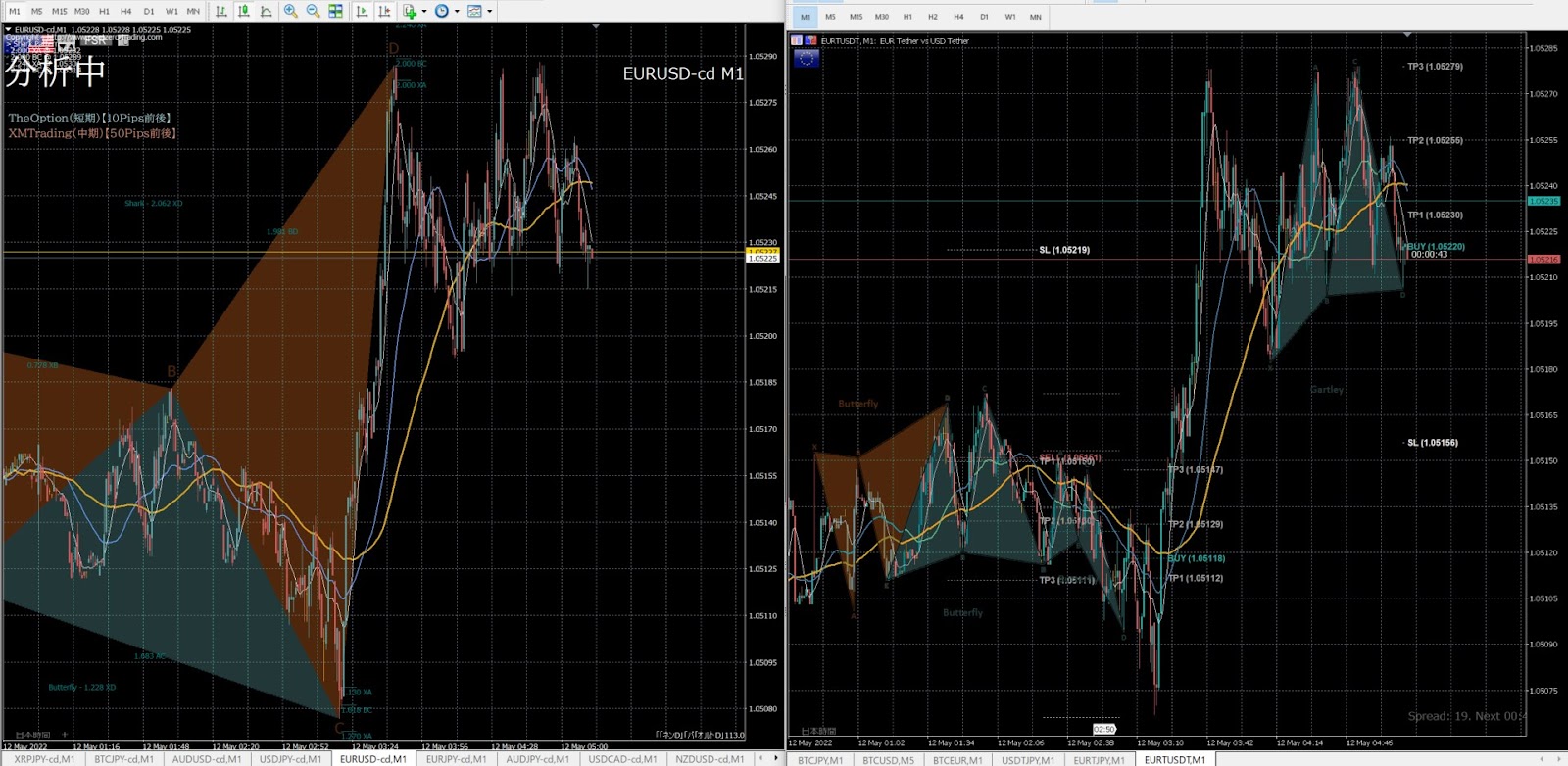Choose H2 timeframe in right toolbar
This screenshot has width=1568, height=766.
pyautogui.click(x=932, y=17)
